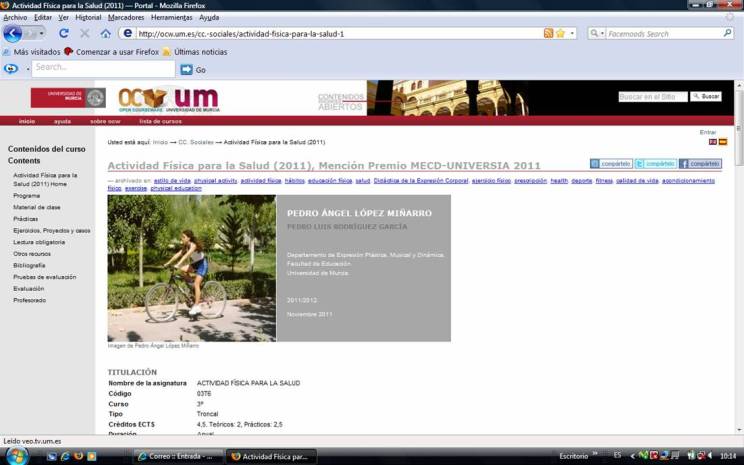
Task: Open the Windows Start button
Action: tap(17, 455)
